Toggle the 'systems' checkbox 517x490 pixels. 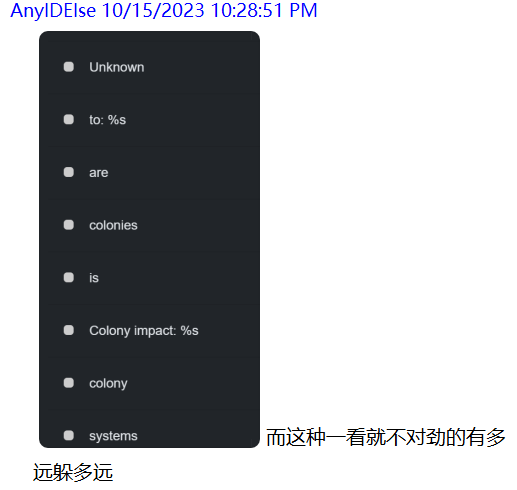(x=69, y=435)
